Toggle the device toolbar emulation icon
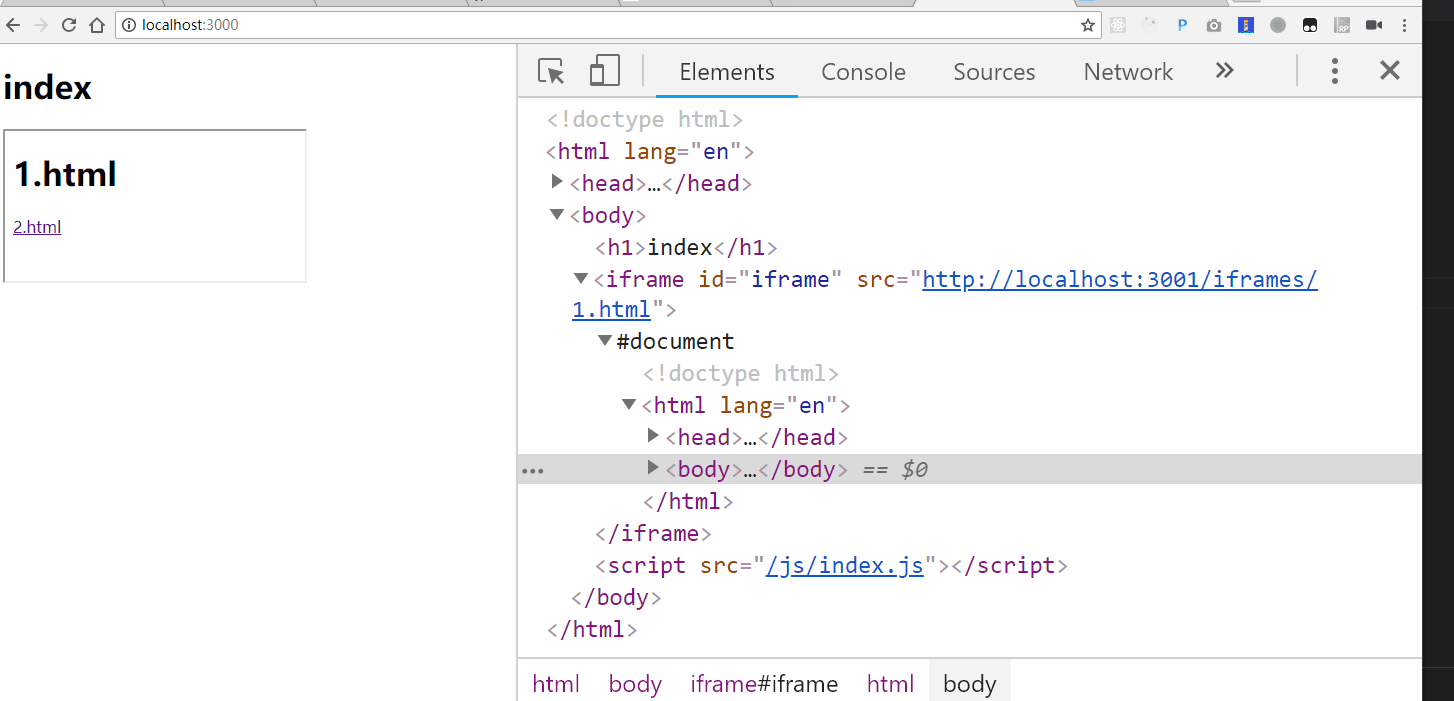The width and height of the screenshot is (1454, 701). coord(603,70)
